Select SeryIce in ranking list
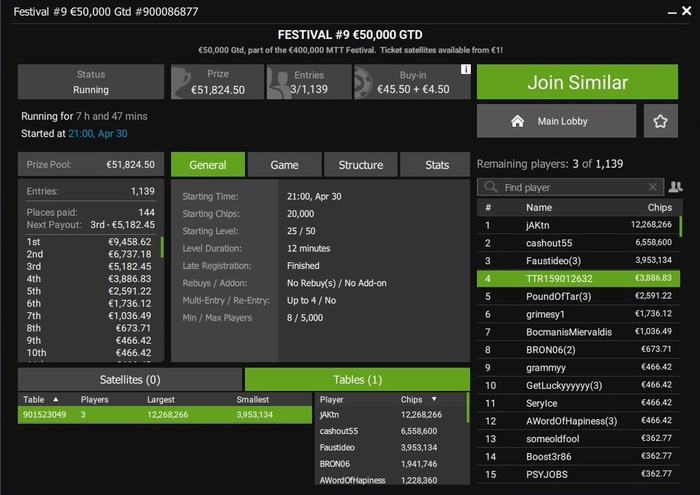700x495 pixels. pyautogui.click(x=578, y=403)
